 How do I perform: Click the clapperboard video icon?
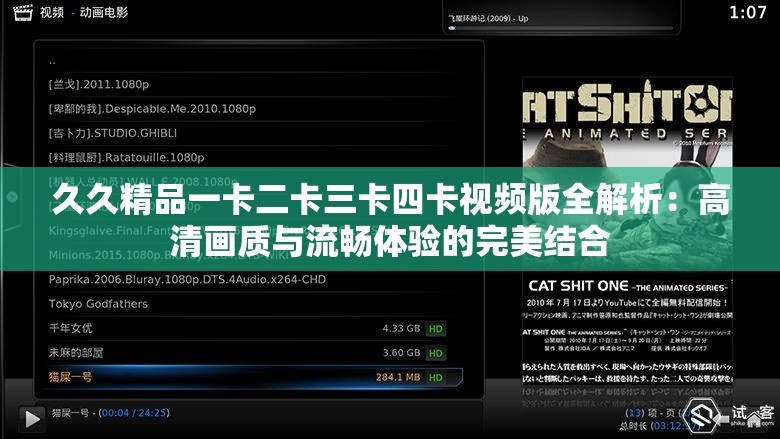22,12
